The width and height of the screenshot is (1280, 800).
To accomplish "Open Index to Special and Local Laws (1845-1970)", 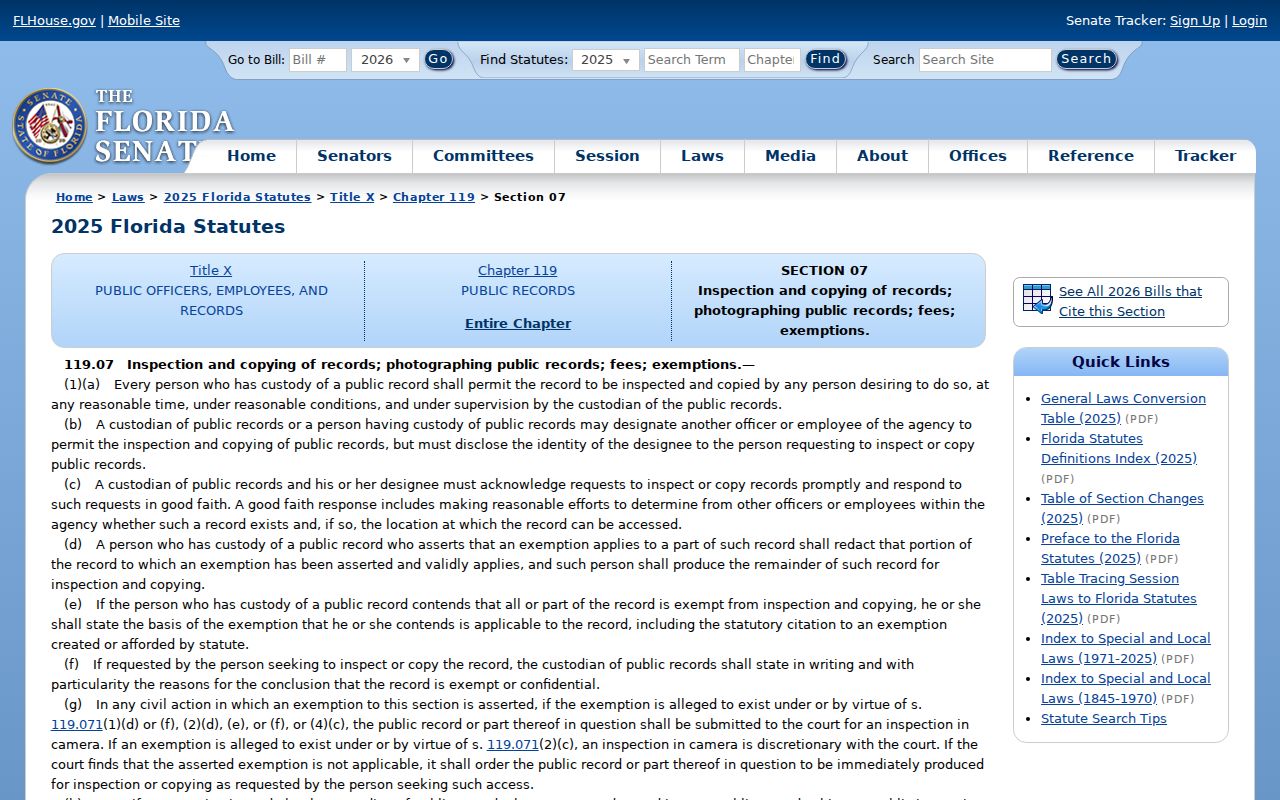I will point(1126,688).
